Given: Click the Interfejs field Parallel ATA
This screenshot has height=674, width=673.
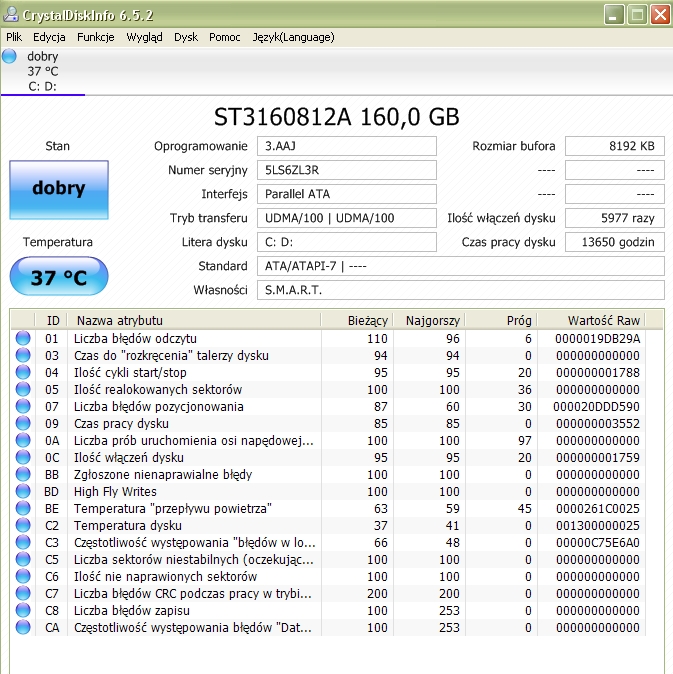Looking at the screenshot, I should pyautogui.click(x=347, y=194).
